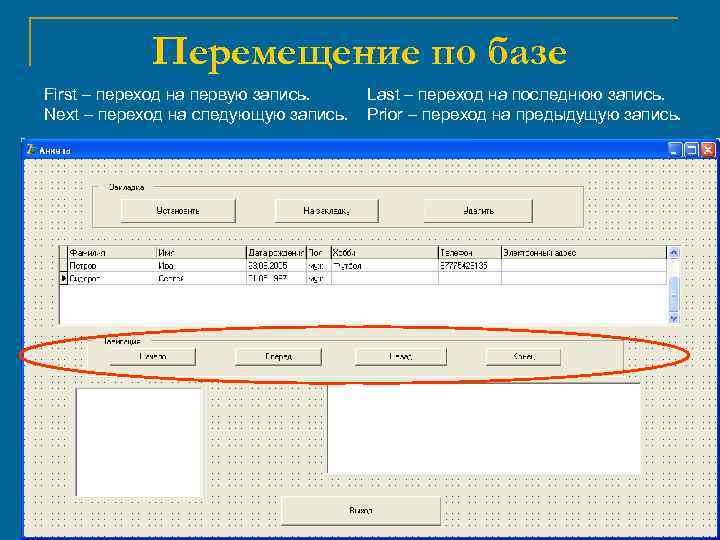Select the Хобби column header

[x=384, y=253]
